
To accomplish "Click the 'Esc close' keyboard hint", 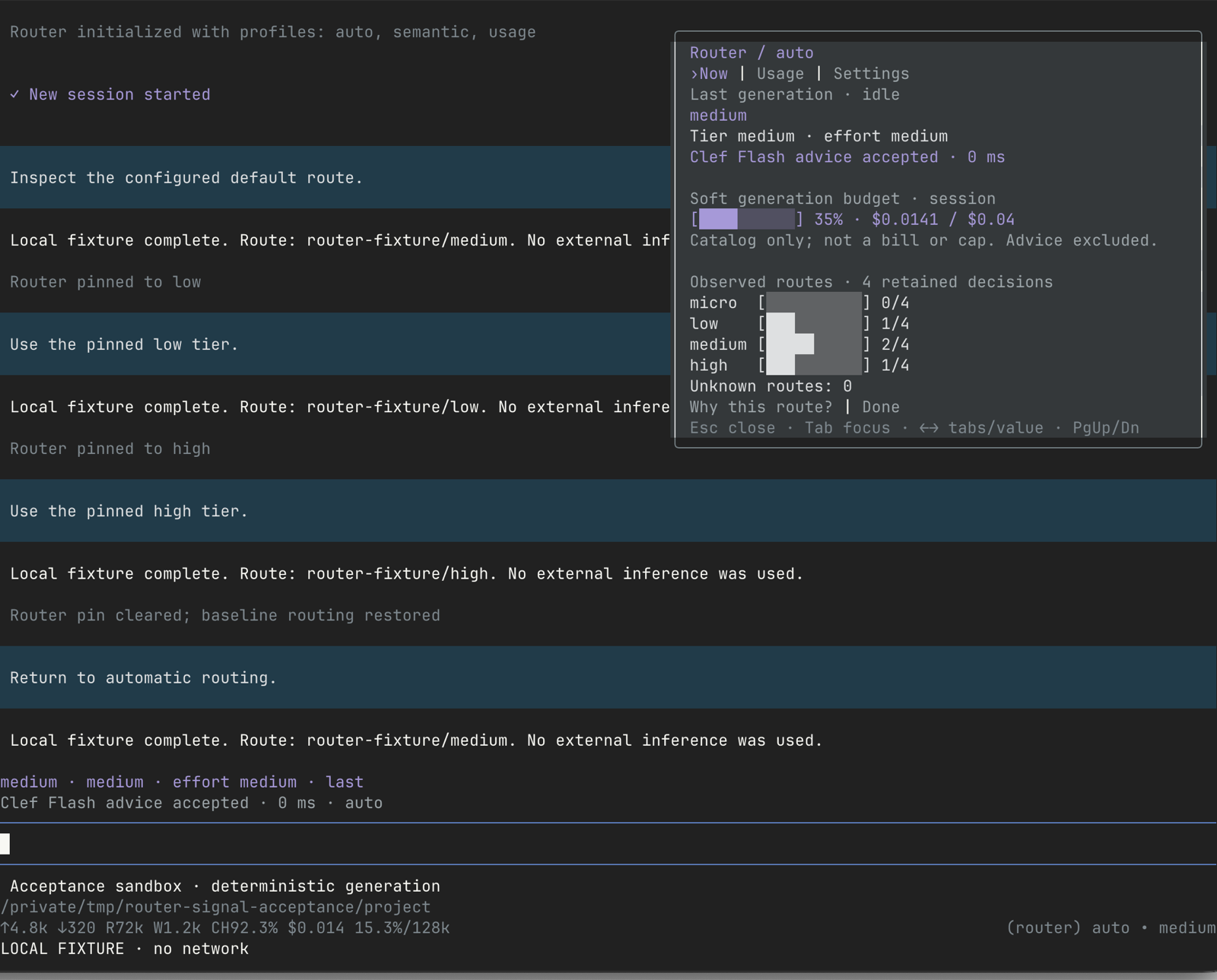I will pyautogui.click(x=732, y=428).
